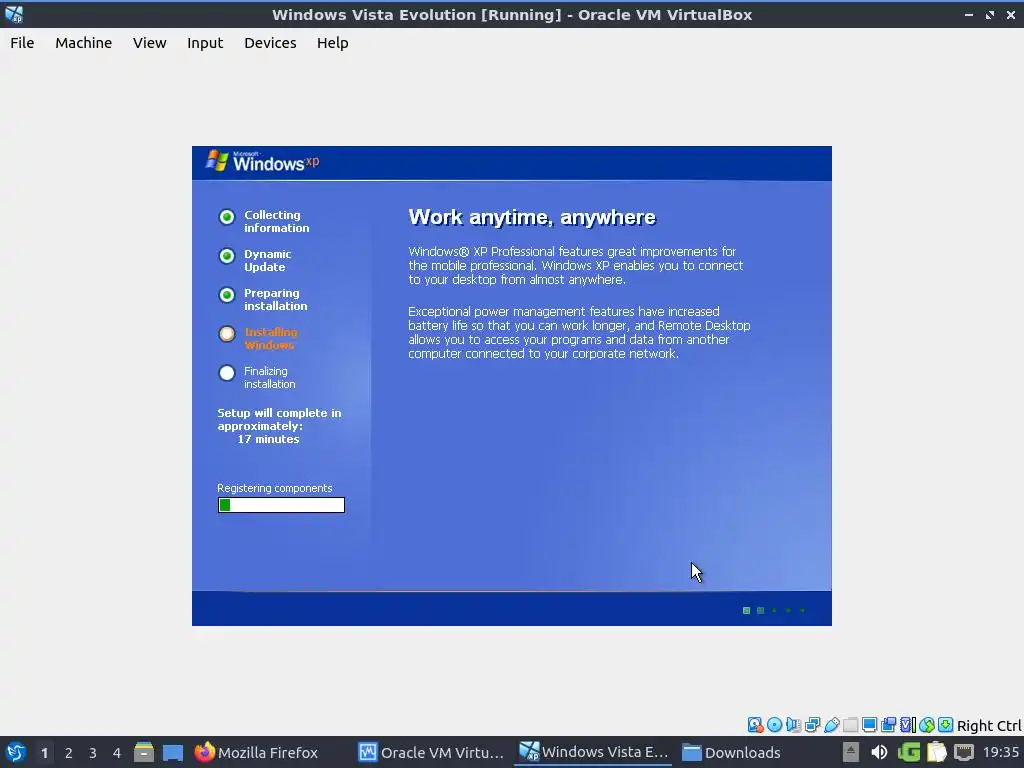Switch to Mozilla Firefox in the taskbar

[257, 752]
